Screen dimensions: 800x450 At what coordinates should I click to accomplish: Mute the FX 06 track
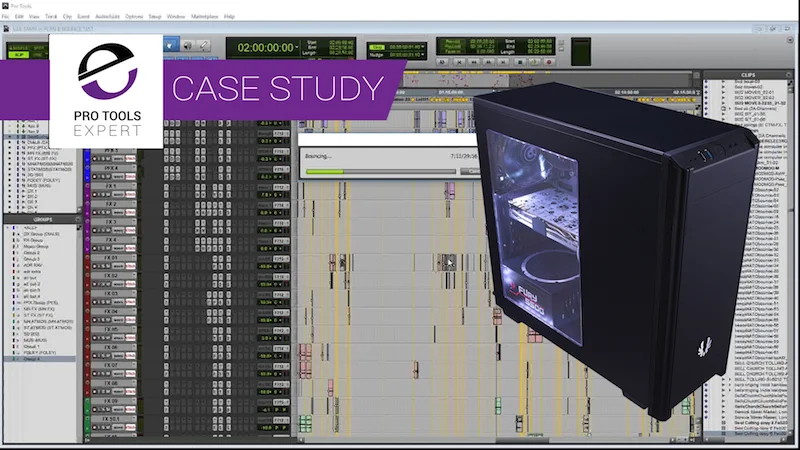108,356
